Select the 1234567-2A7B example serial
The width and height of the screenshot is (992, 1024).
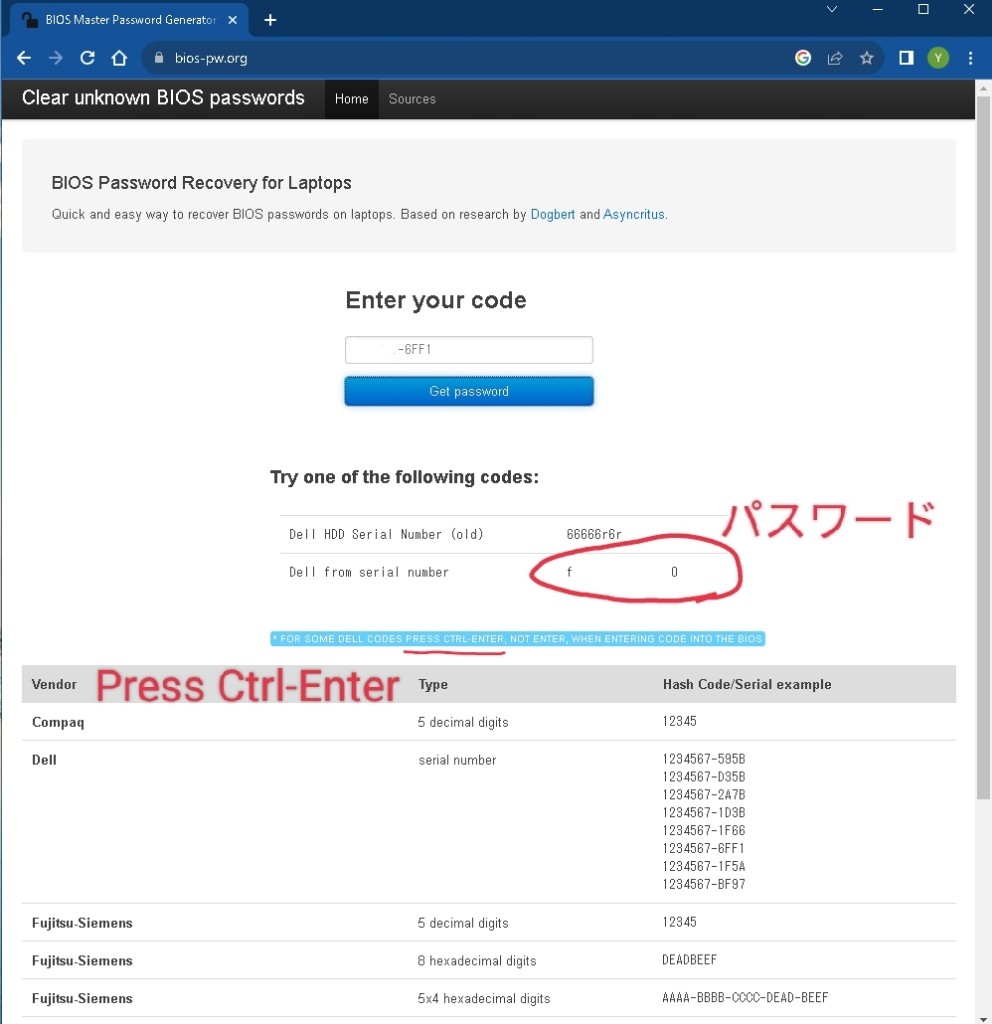tap(703, 795)
